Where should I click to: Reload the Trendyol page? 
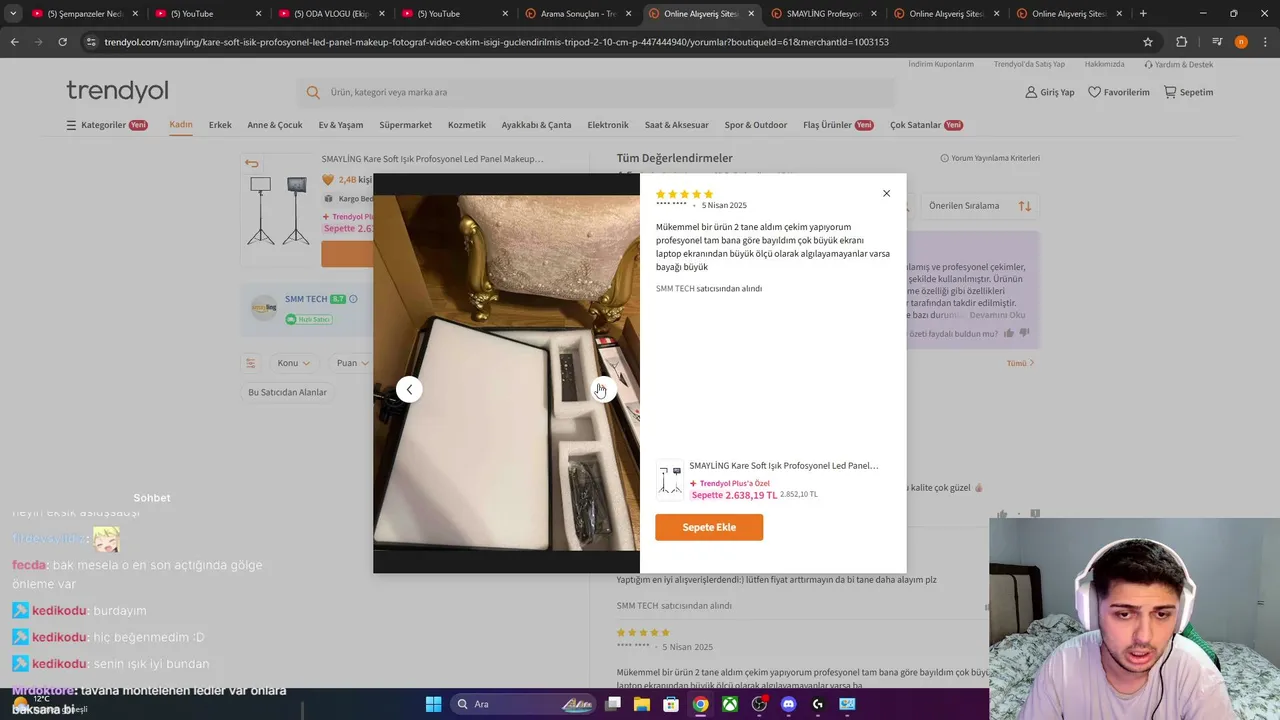point(62,42)
